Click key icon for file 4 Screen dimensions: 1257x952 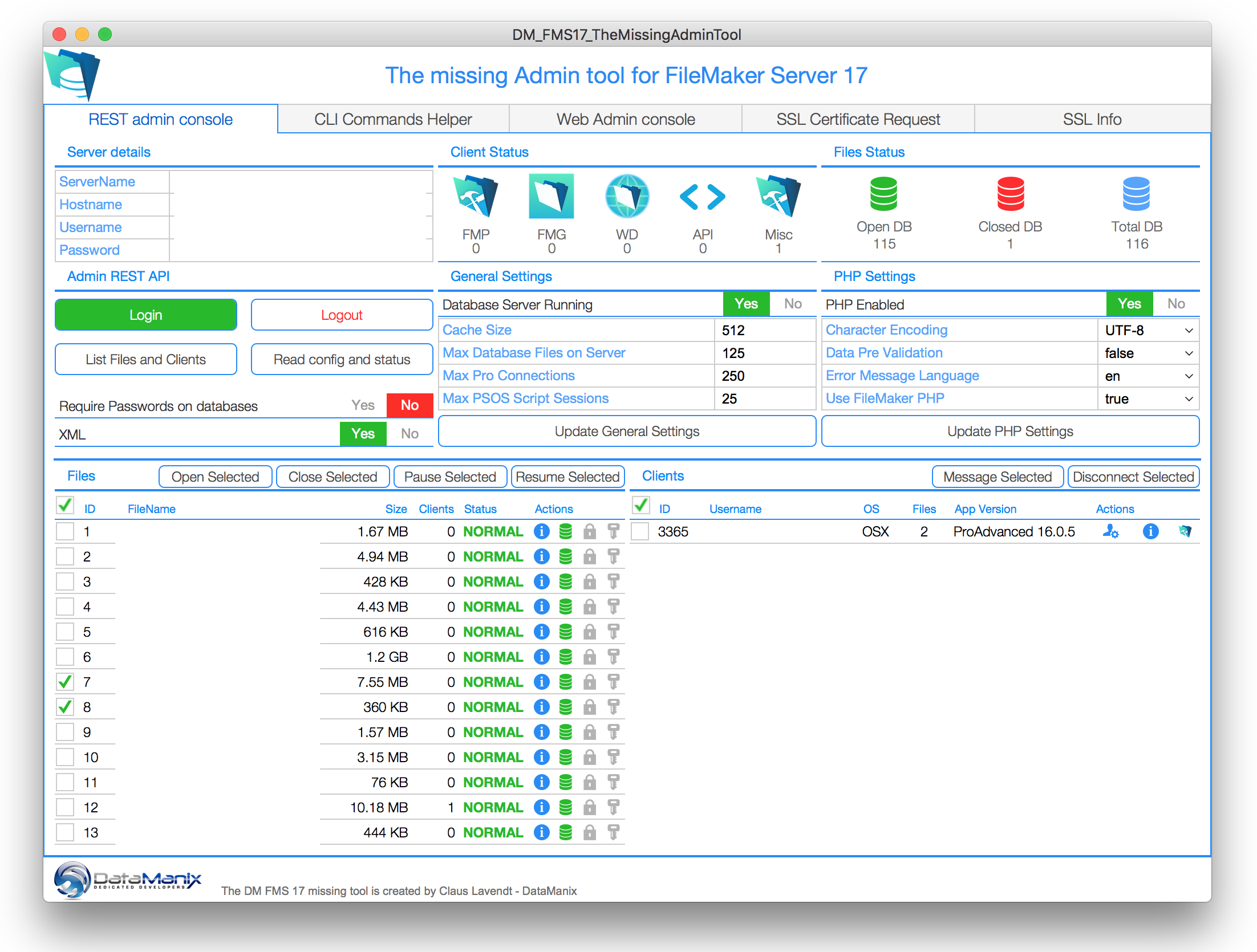[614, 607]
